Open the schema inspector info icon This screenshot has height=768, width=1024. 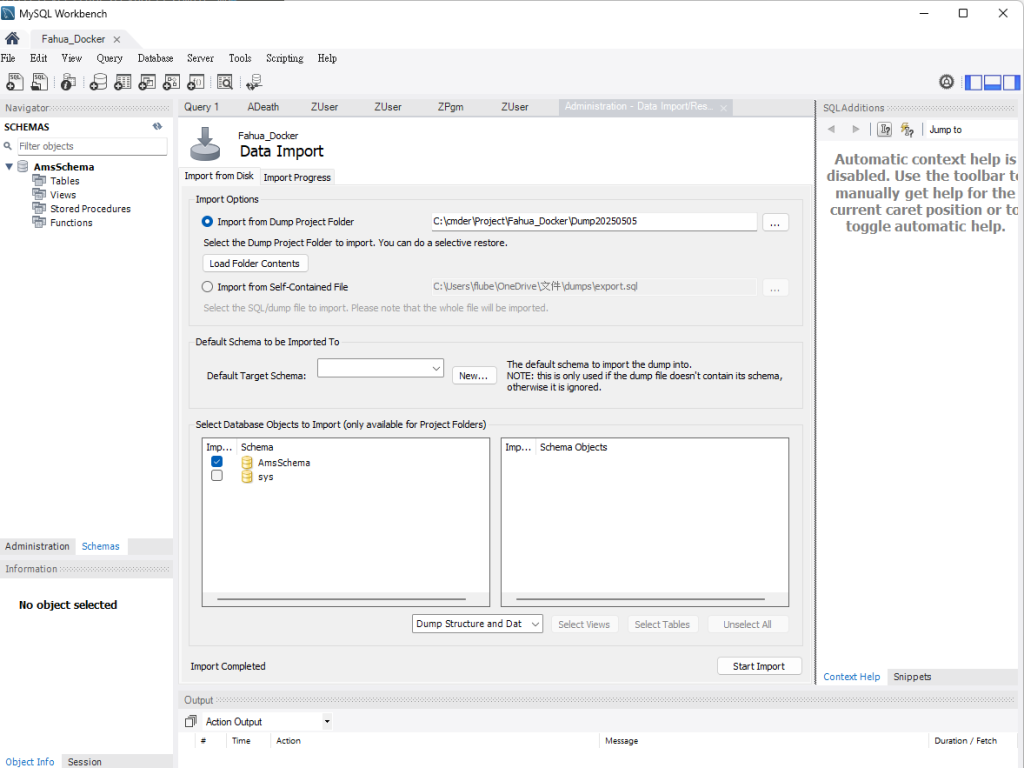68,82
